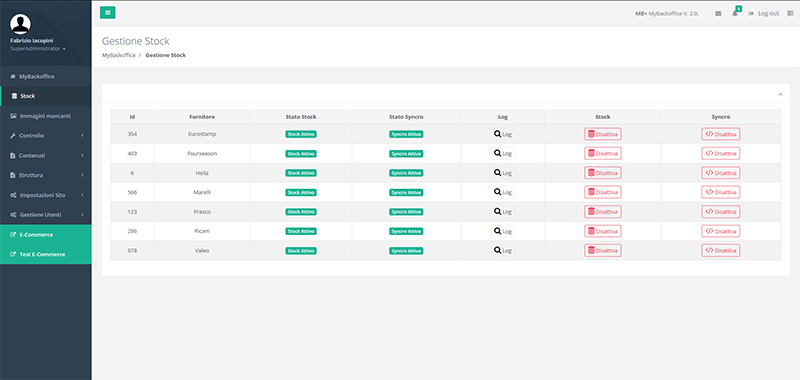This screenshot has height=380, width=800.
Task: Disable Stock for Fourseason
Action: pyautogui.click(x=603, y=154)
